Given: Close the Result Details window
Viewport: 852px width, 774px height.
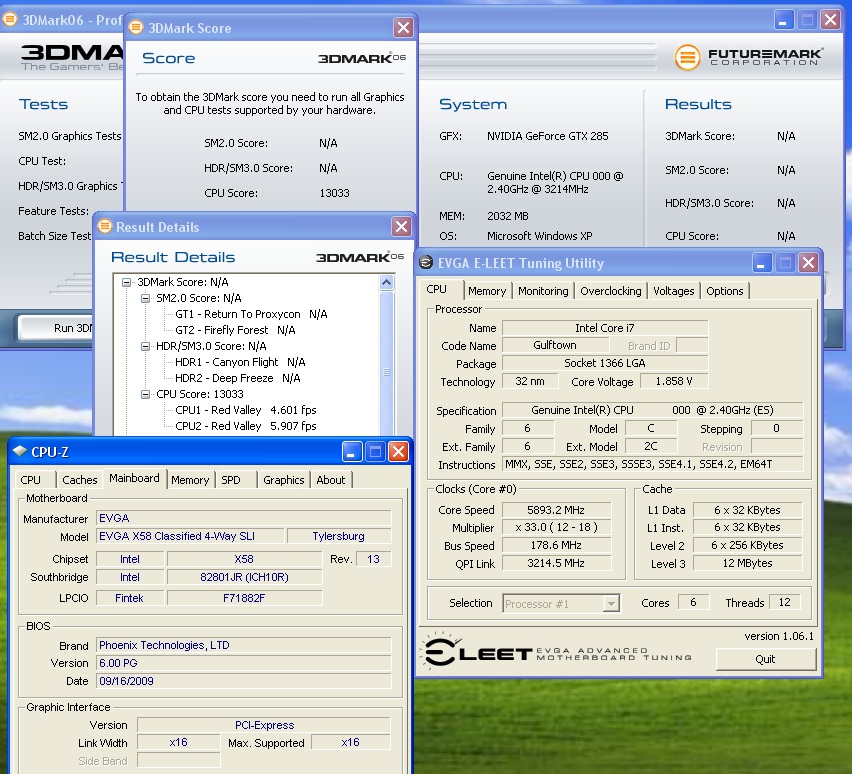Looking at the screenshot, I should point(401,227).
